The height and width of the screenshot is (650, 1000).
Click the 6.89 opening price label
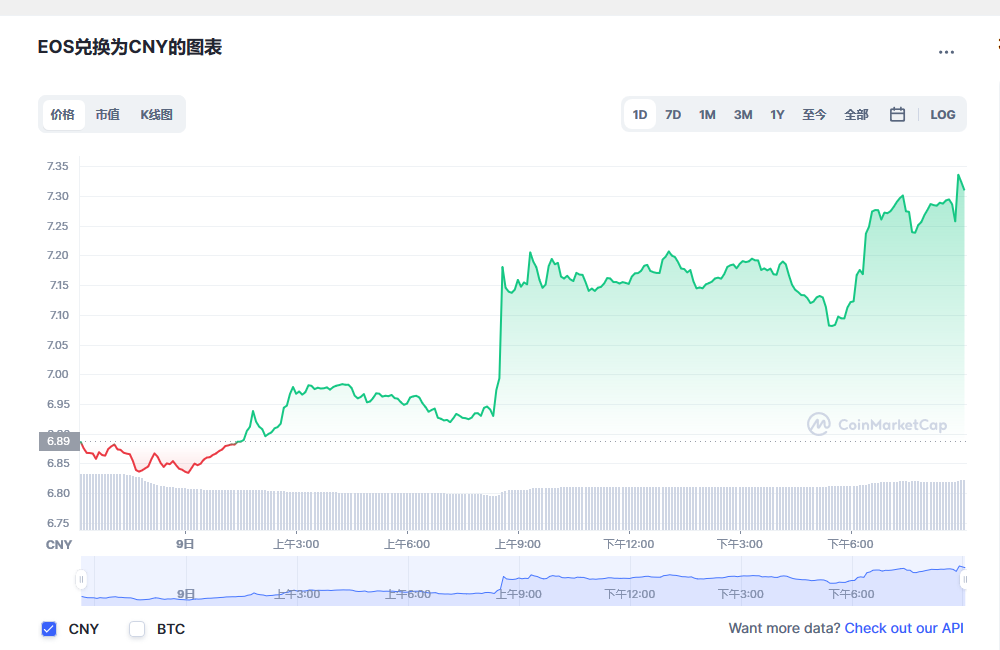tap(59, 441)
